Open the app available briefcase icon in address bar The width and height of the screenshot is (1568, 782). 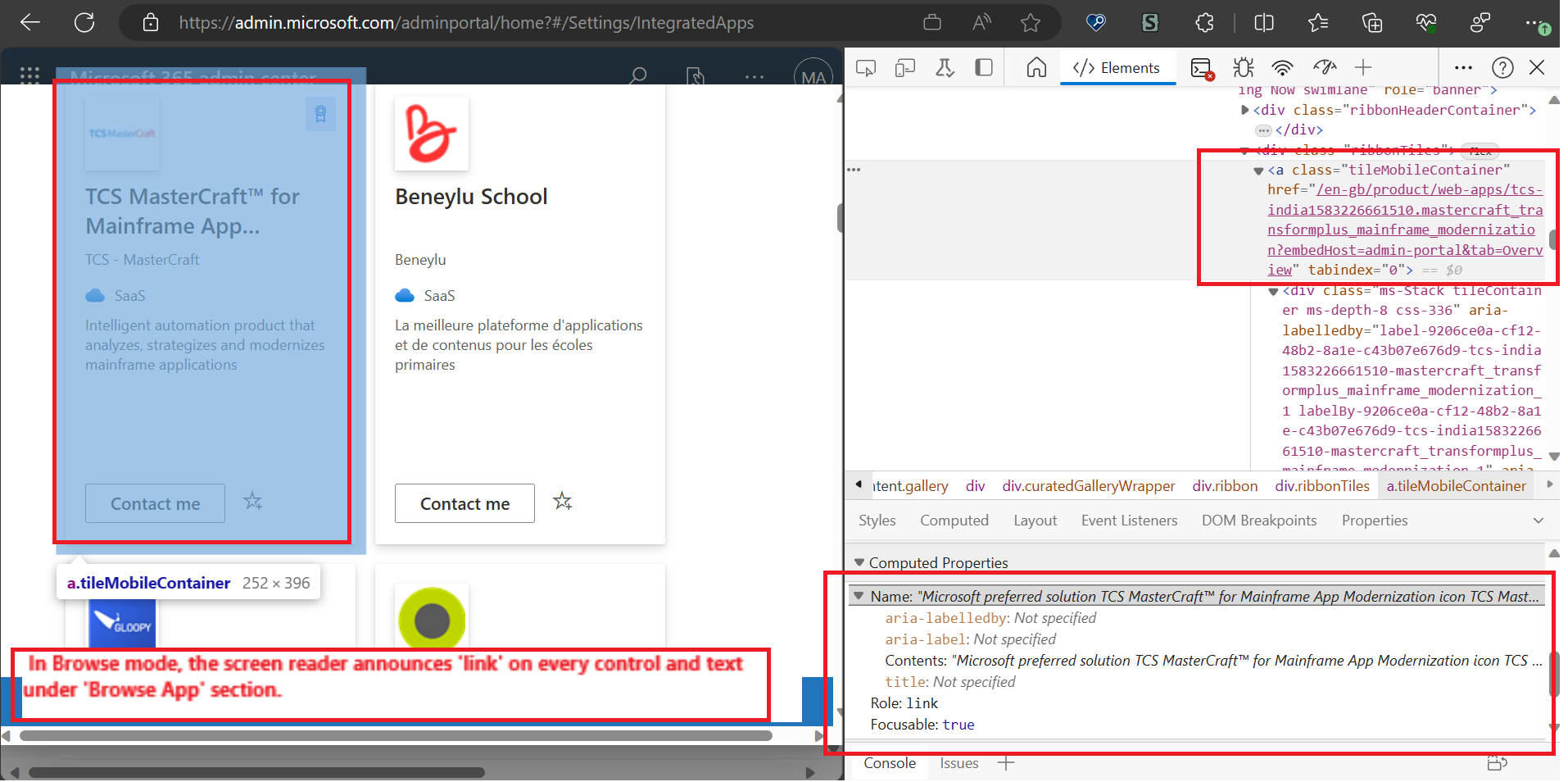tap(932, 22)
